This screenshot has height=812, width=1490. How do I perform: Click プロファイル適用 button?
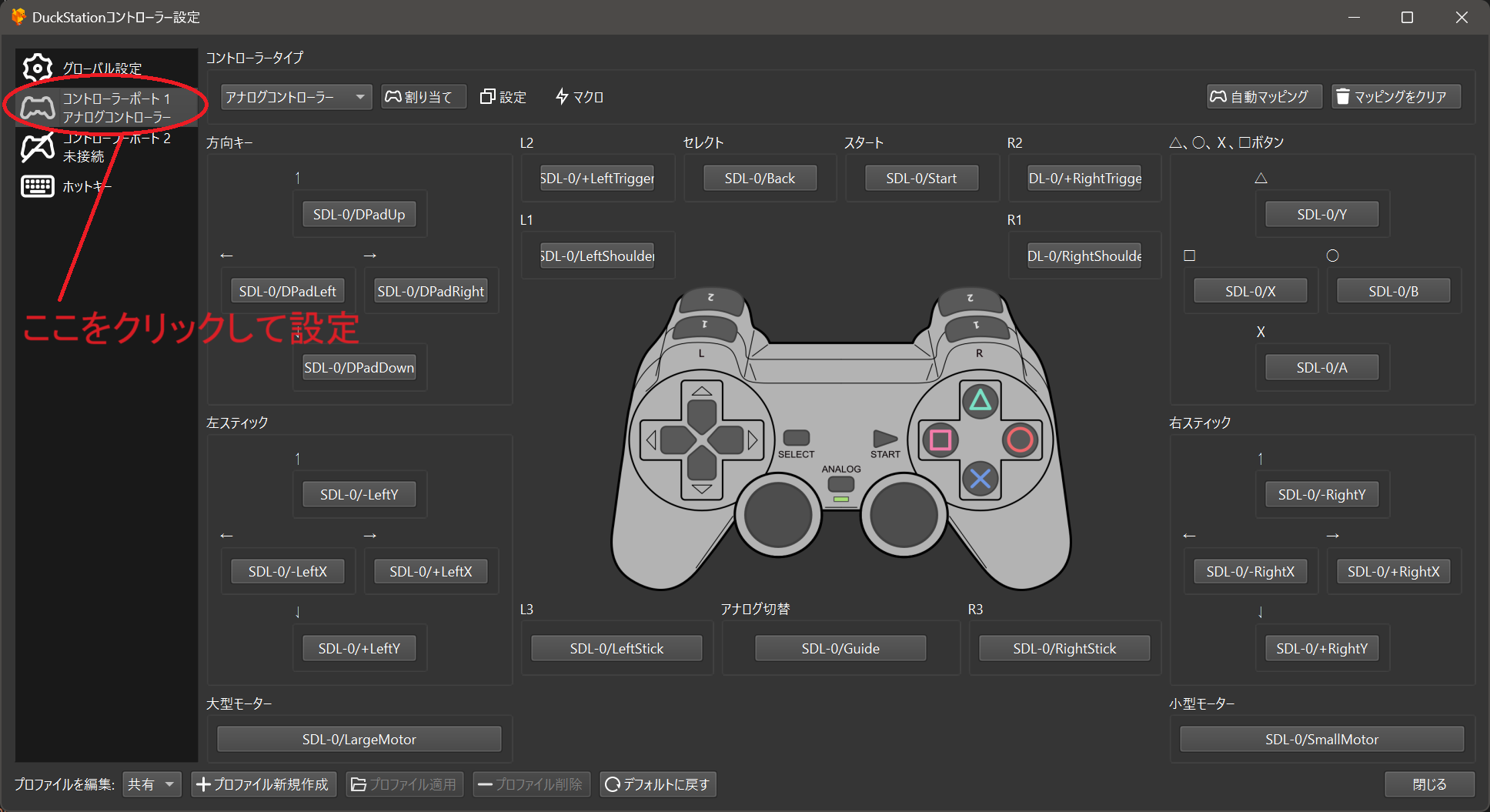point(405,784)
